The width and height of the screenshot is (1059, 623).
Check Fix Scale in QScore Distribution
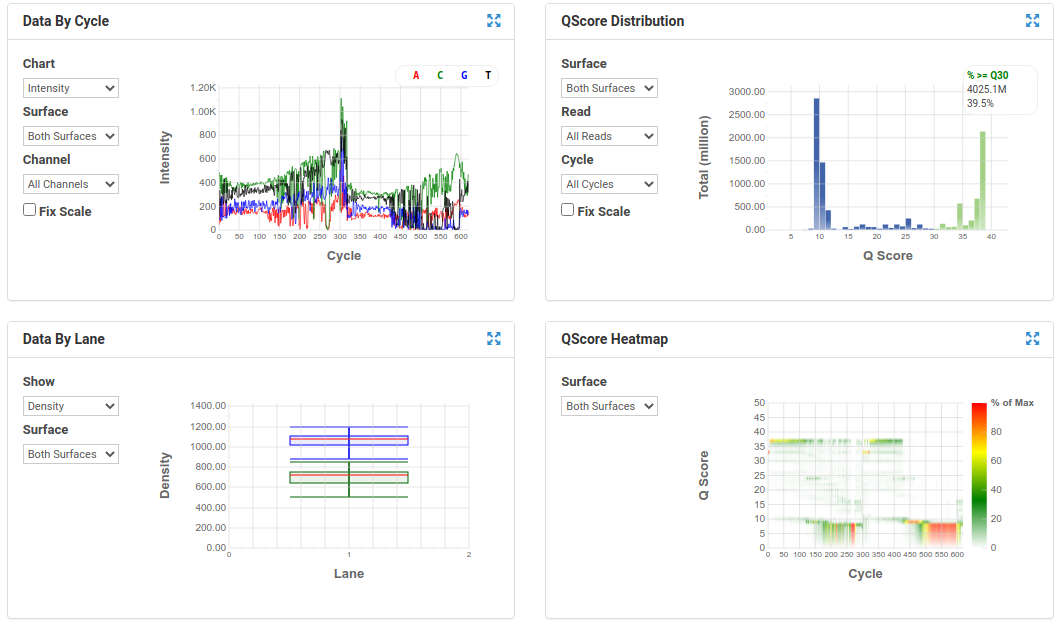click(568, 210)
